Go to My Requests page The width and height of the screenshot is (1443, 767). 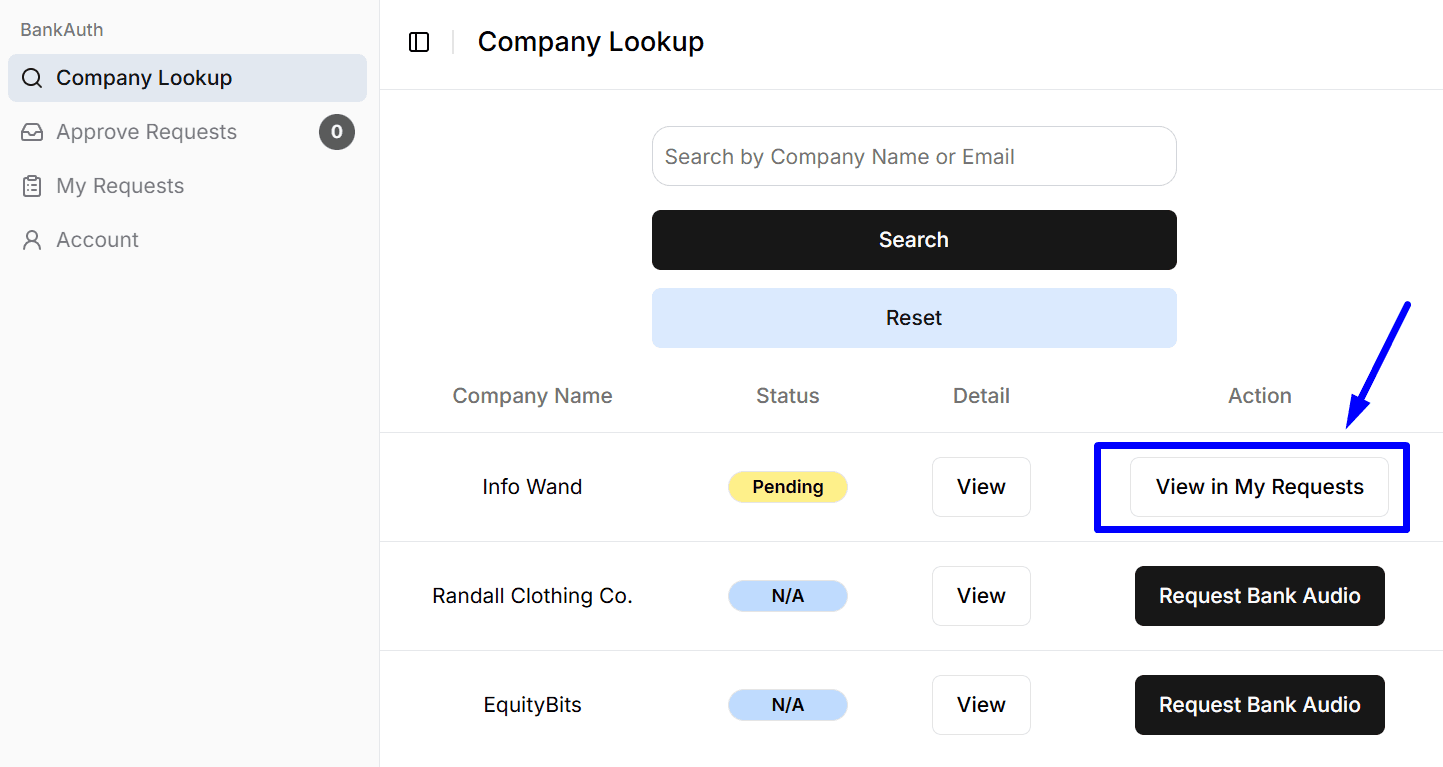pyautogui.click(x=120, y=186)
